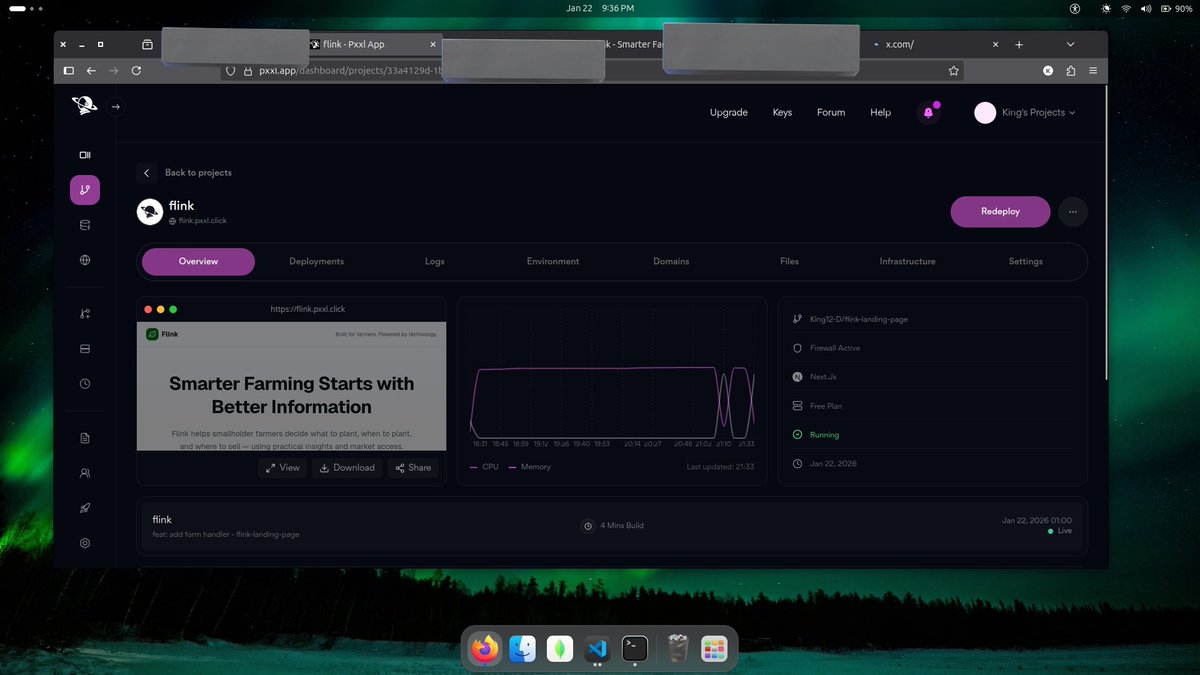Download the site preview screenshot
The height and width of the screenshot is (675, 1200).
tap(346, 468)
